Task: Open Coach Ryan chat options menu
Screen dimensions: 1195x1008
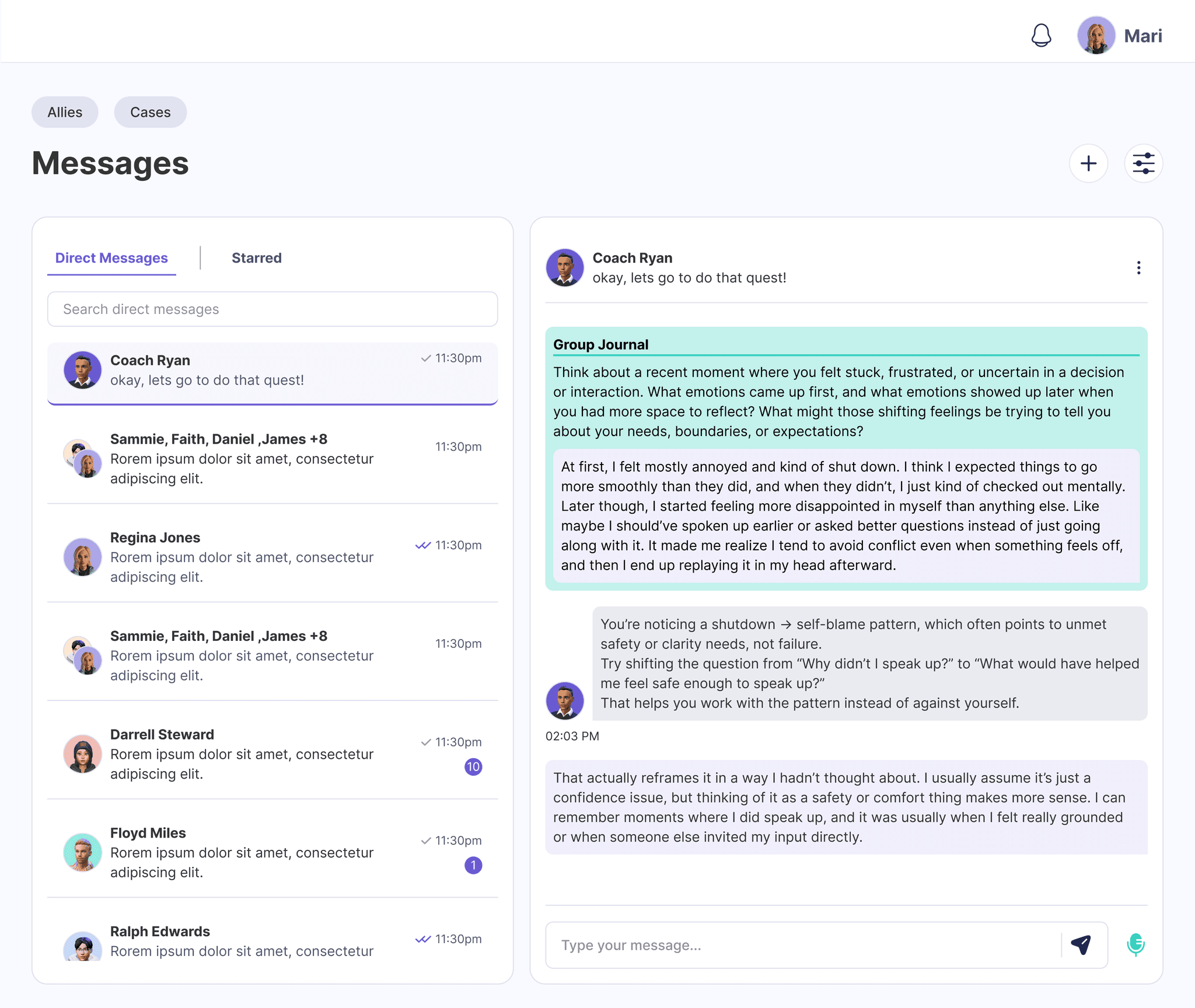Action: tap(1138, 268)
